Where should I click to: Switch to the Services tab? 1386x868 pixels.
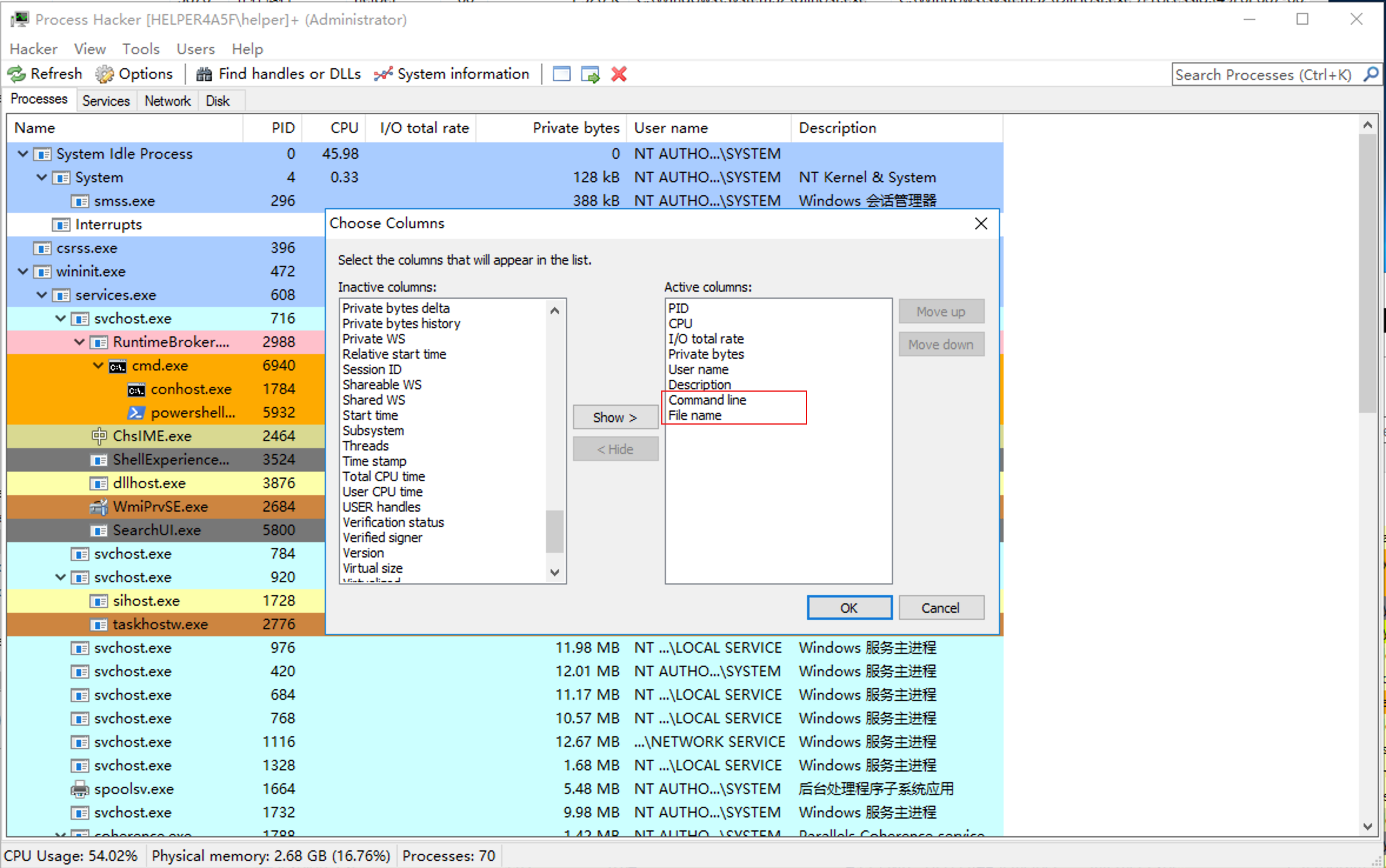coord(106,101)
